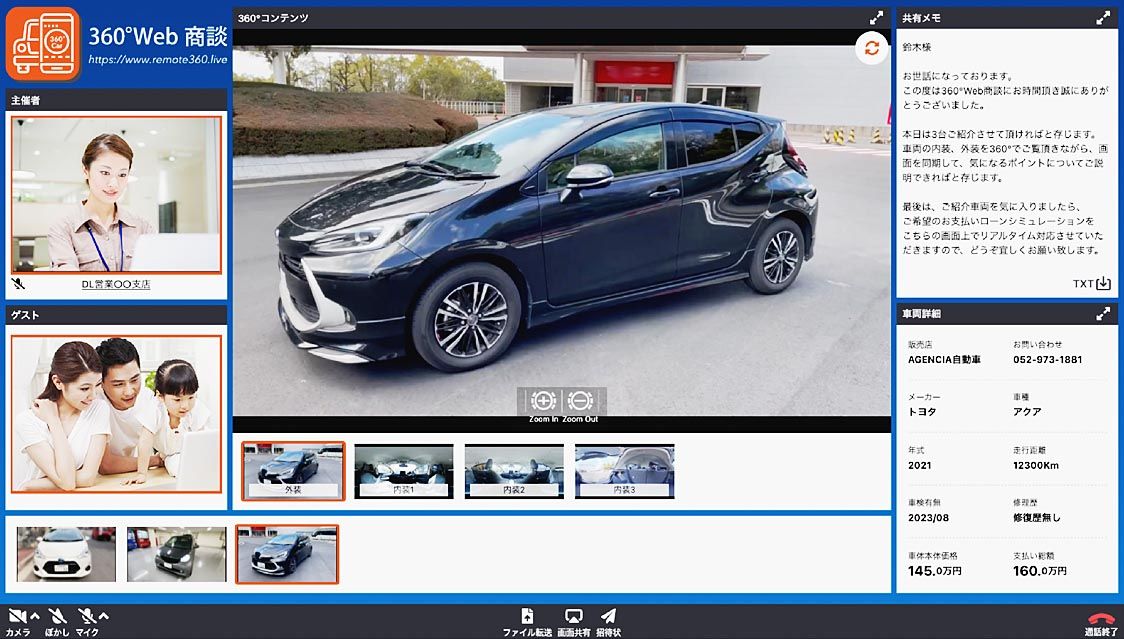
Task: Expand the 360°コンテンツ panel to fullscreen
Action: click(x=876, y=18)
